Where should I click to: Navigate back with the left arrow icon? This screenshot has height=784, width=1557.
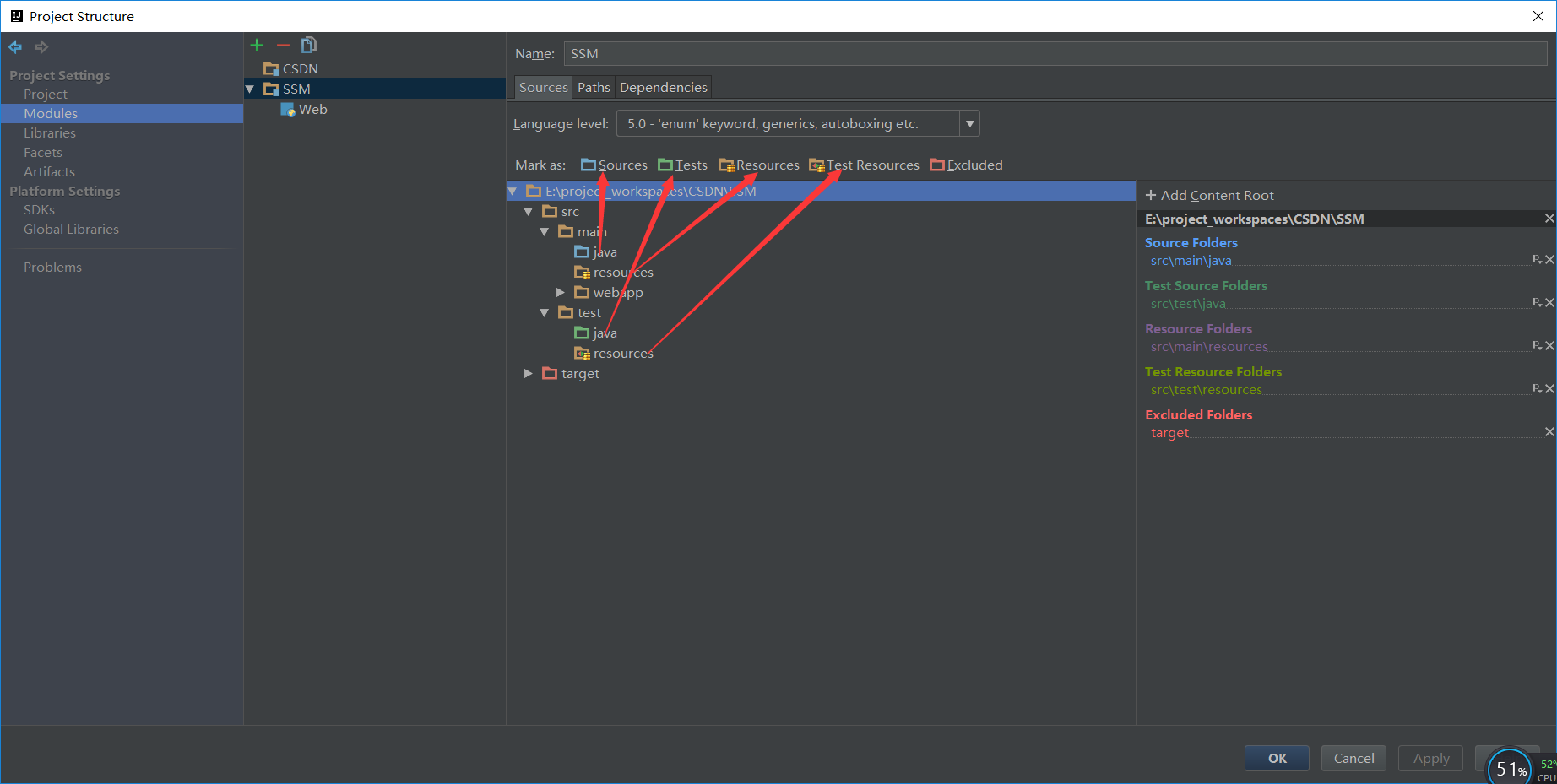[x=14, y=46]
